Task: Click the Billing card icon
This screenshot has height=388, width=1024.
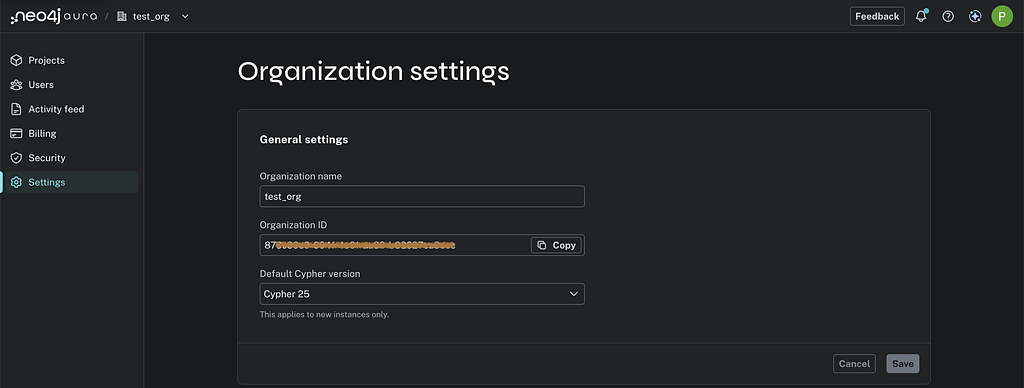Action: click(x=16, y=133)
